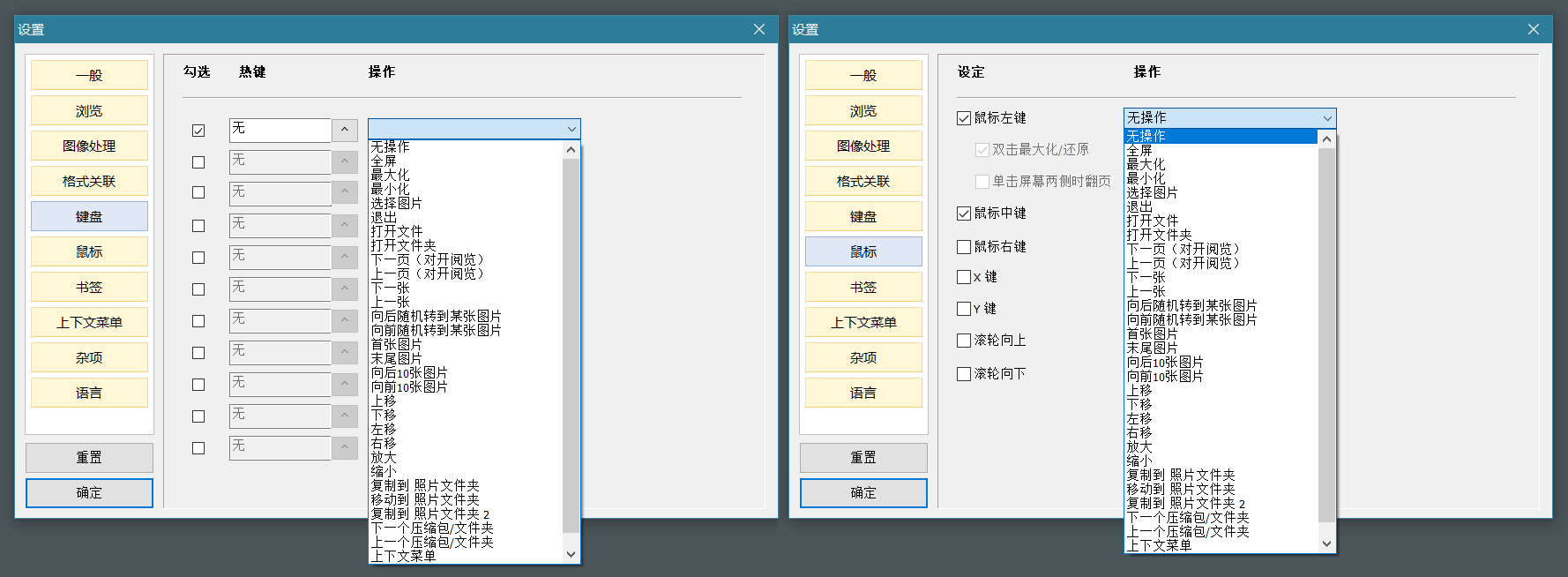Select the highlighted 键盘 tab in the keyboard settings window
The image size is (1568, 577).
pyautogui.click(x=89, y=216)
